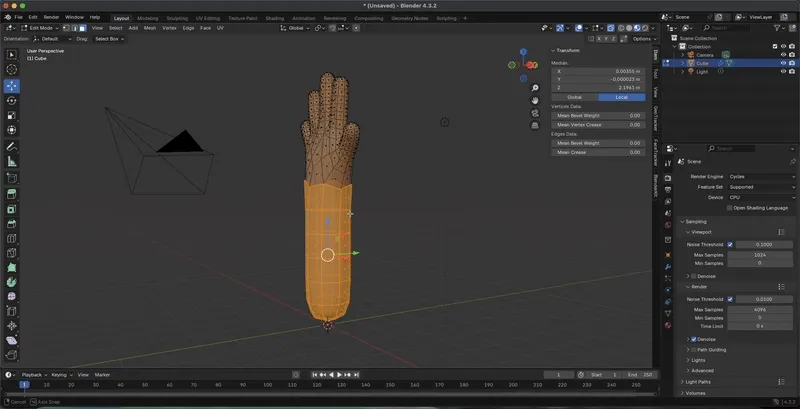Open the viewport Options button
This screenshot has height=409, width=800.
[642, 39]
